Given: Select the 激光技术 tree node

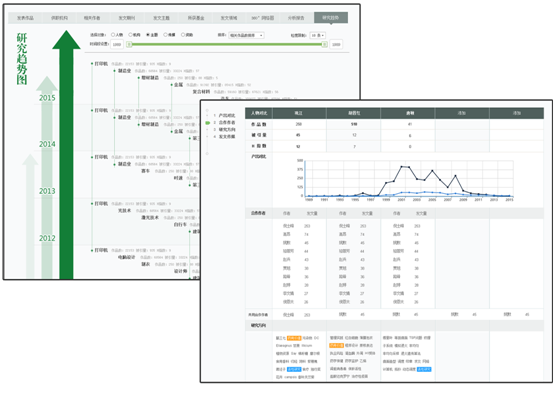Looking at the screenshot, I should 150,218.
